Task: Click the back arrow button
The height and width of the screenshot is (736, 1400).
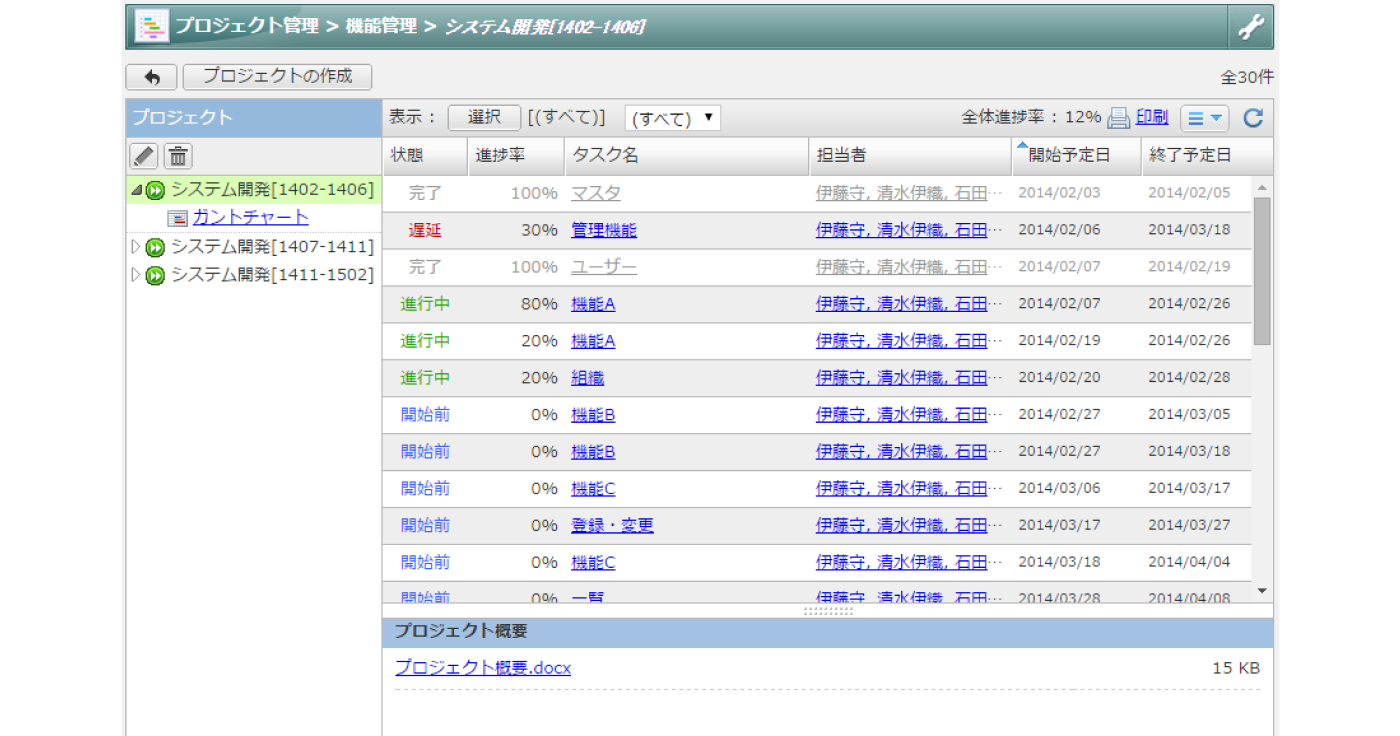Action: pyautogui.click(x=151, y=77)
